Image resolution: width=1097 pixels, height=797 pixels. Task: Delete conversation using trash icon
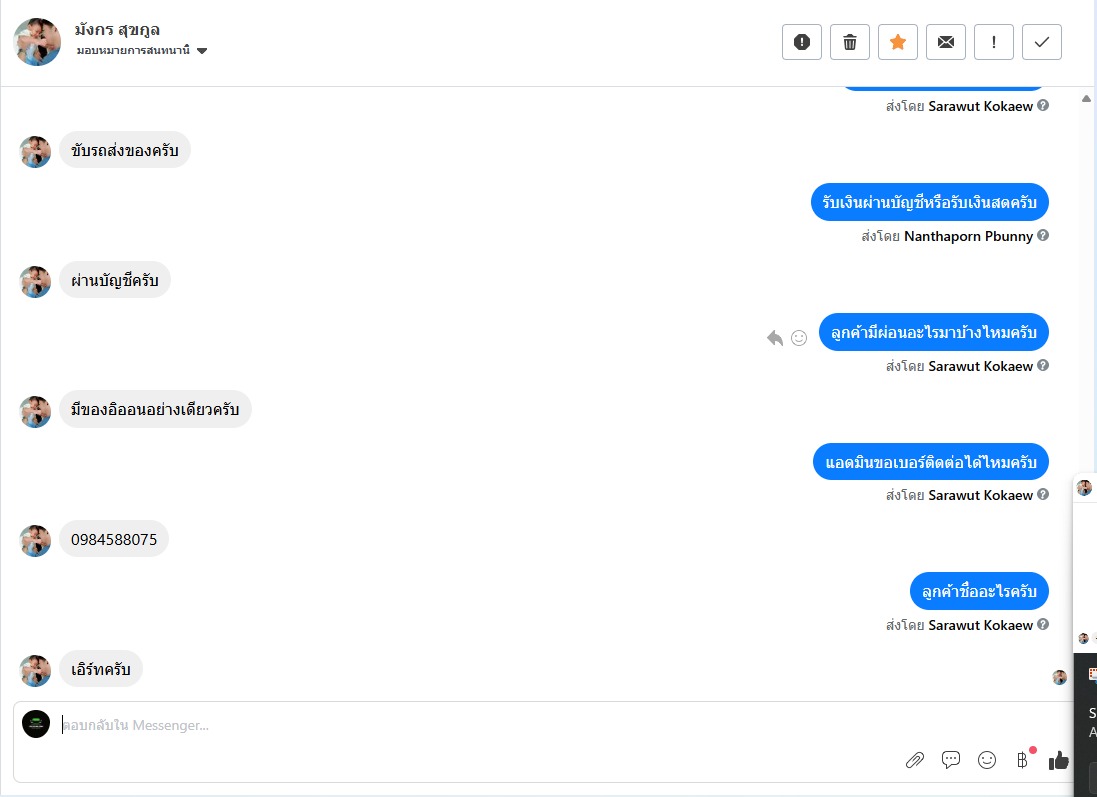tap(850, 42)
